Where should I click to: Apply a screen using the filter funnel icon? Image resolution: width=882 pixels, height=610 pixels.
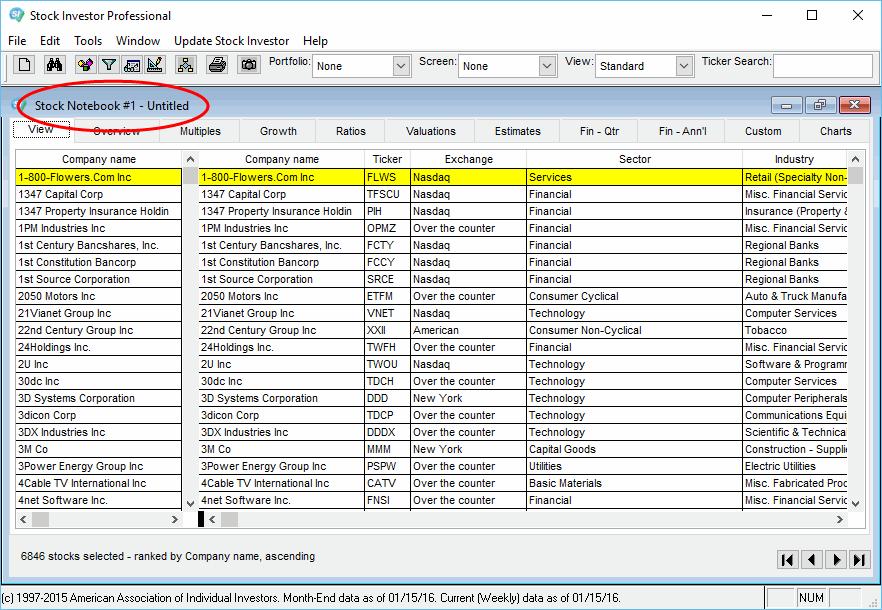(109, 64)
